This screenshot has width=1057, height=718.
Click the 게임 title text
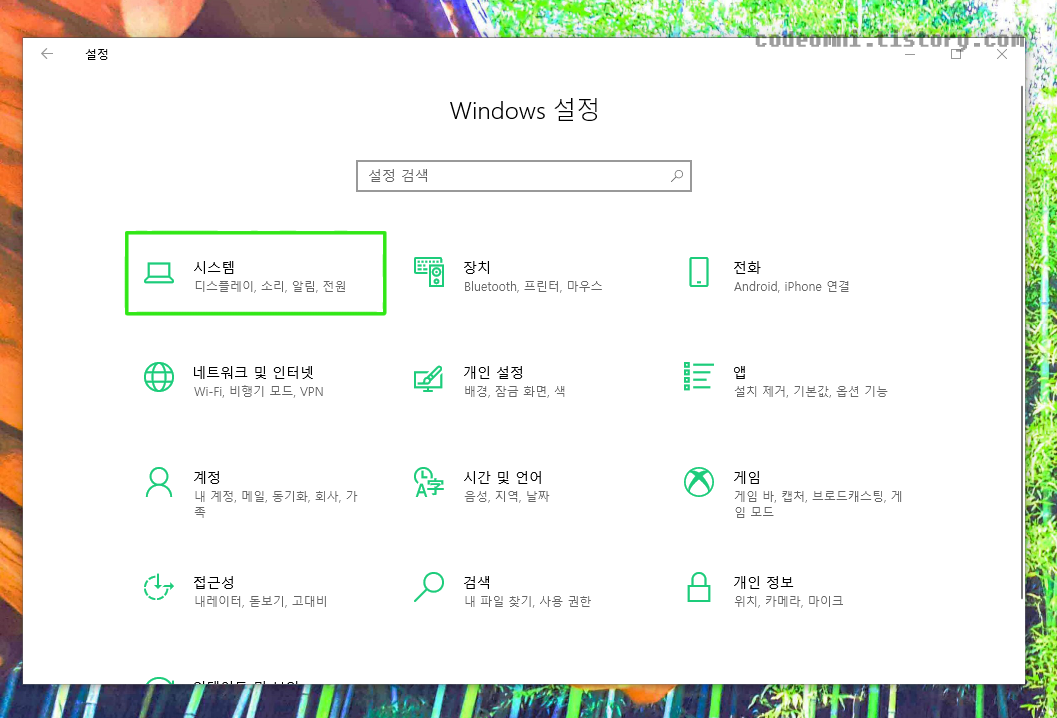point(747,477)
